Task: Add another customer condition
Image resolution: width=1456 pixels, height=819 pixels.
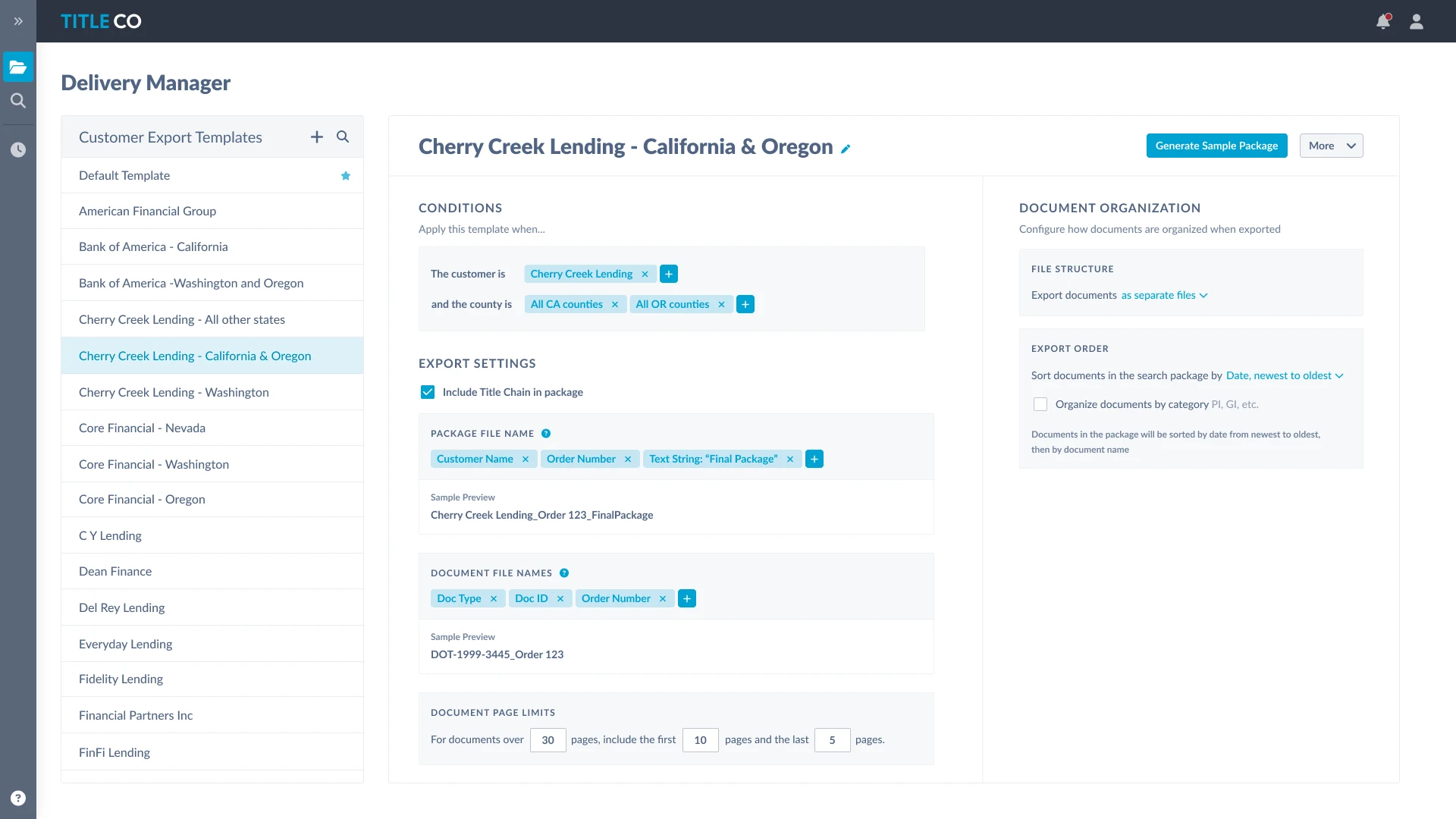Action: (669, 274)
